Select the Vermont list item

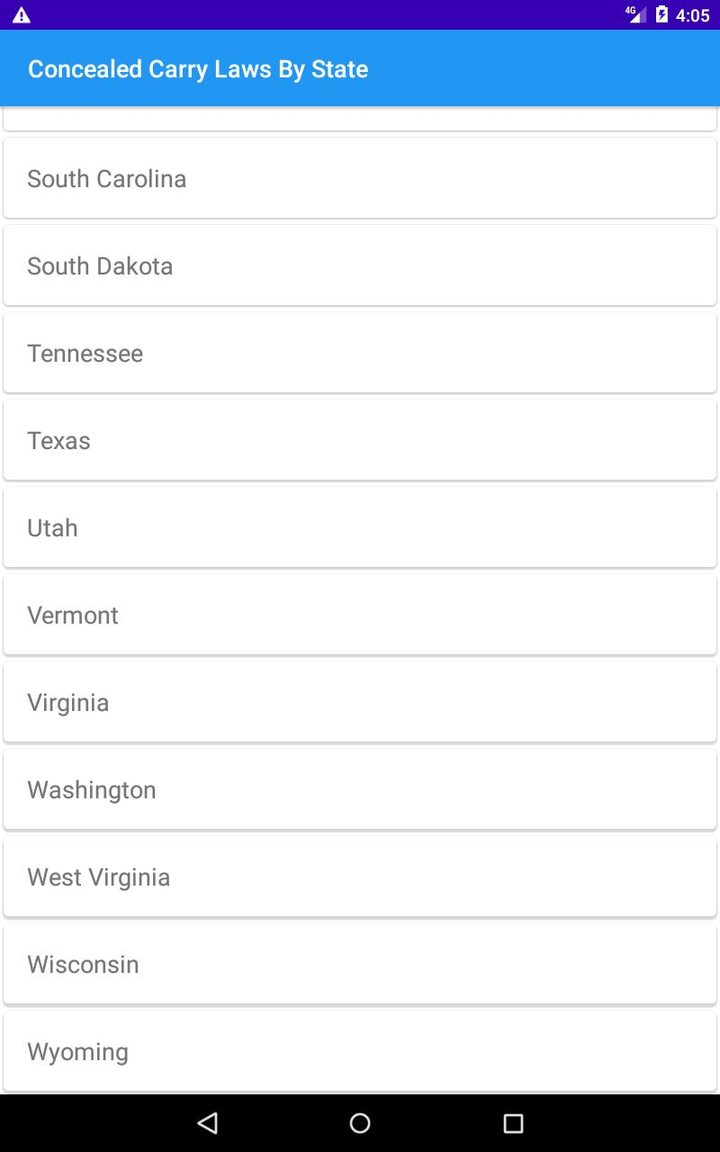(x=360, y=615)
